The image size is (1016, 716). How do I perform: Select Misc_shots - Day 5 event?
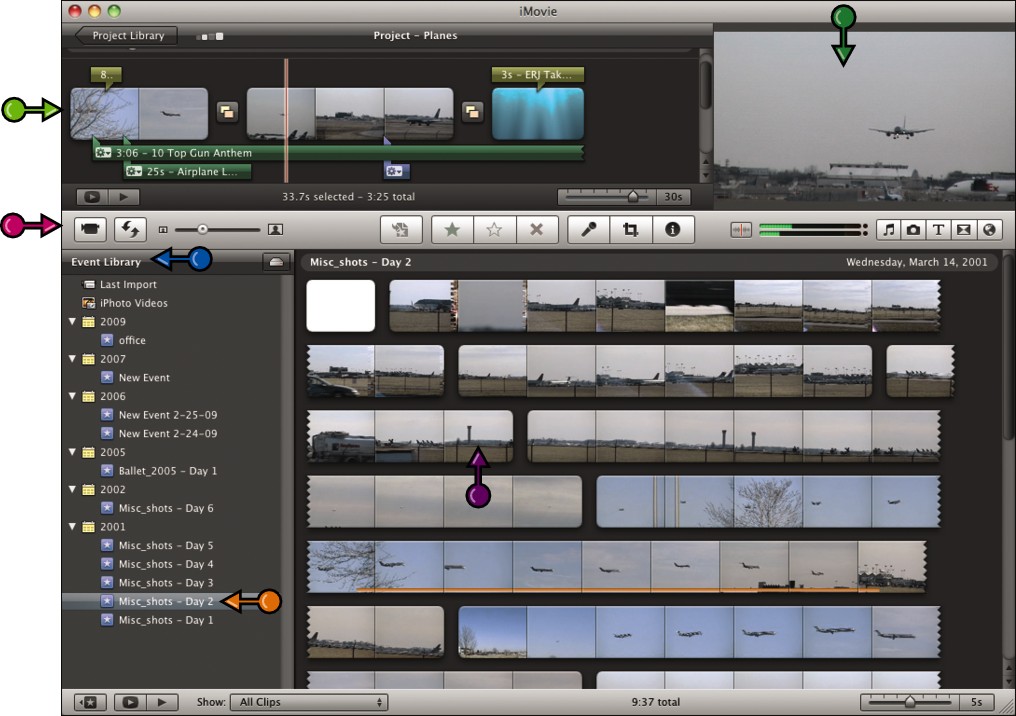[166, 546]
